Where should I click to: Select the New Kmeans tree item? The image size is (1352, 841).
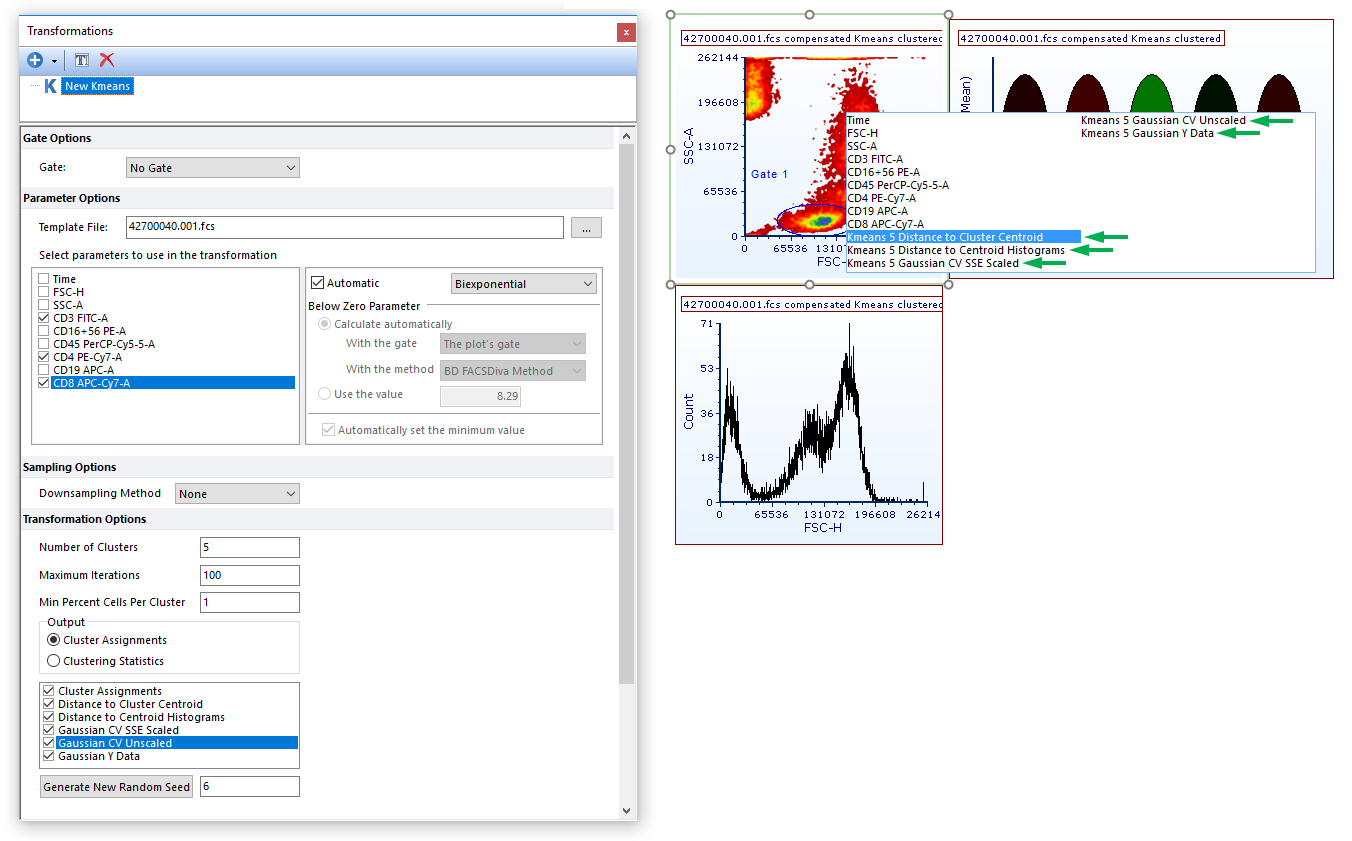[x=97, y=86]
